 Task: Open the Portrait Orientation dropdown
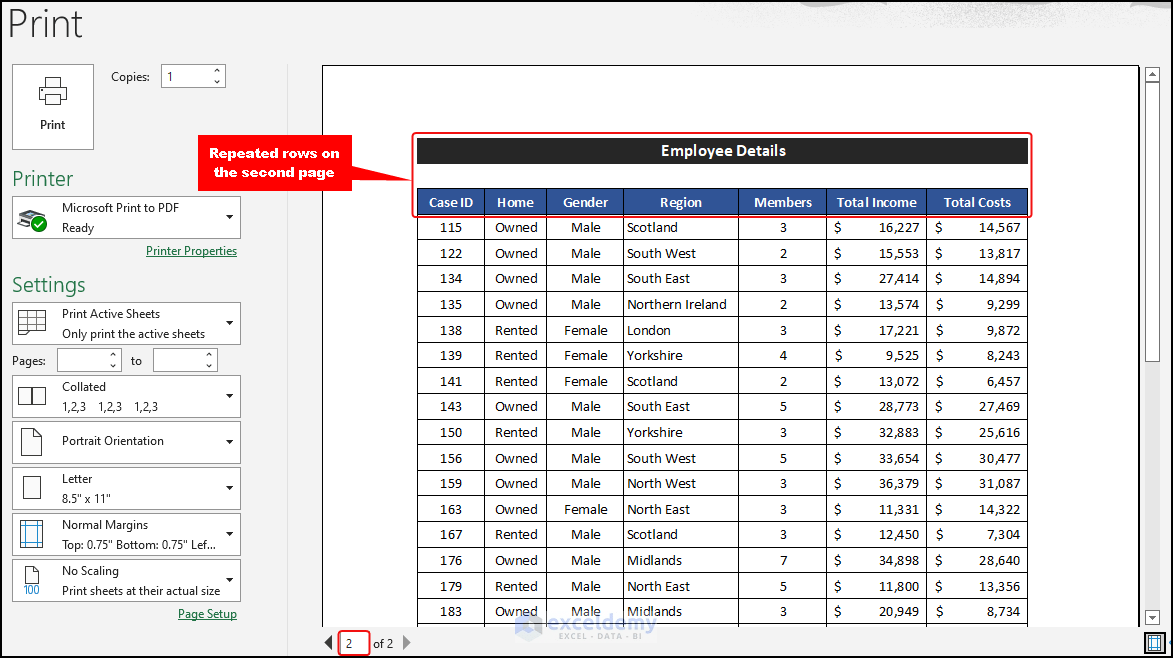(x=231, y=442)
